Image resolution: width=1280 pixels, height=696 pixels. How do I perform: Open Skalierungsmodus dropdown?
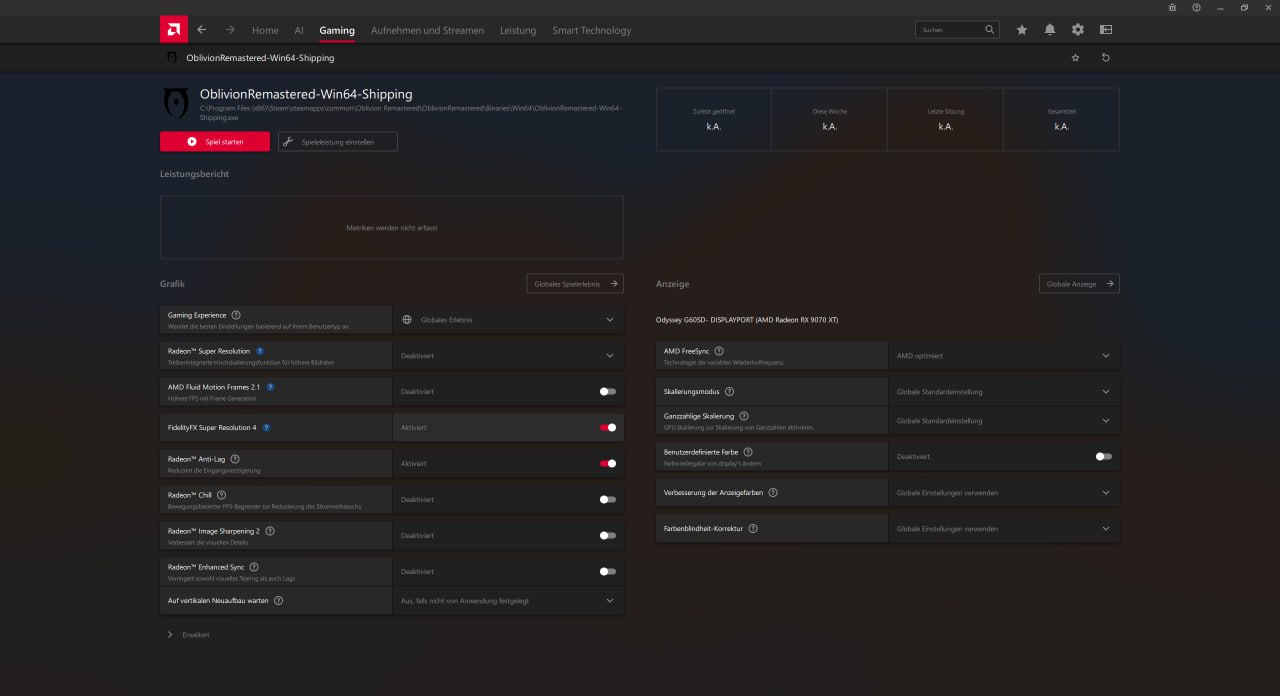(1004, 392)
